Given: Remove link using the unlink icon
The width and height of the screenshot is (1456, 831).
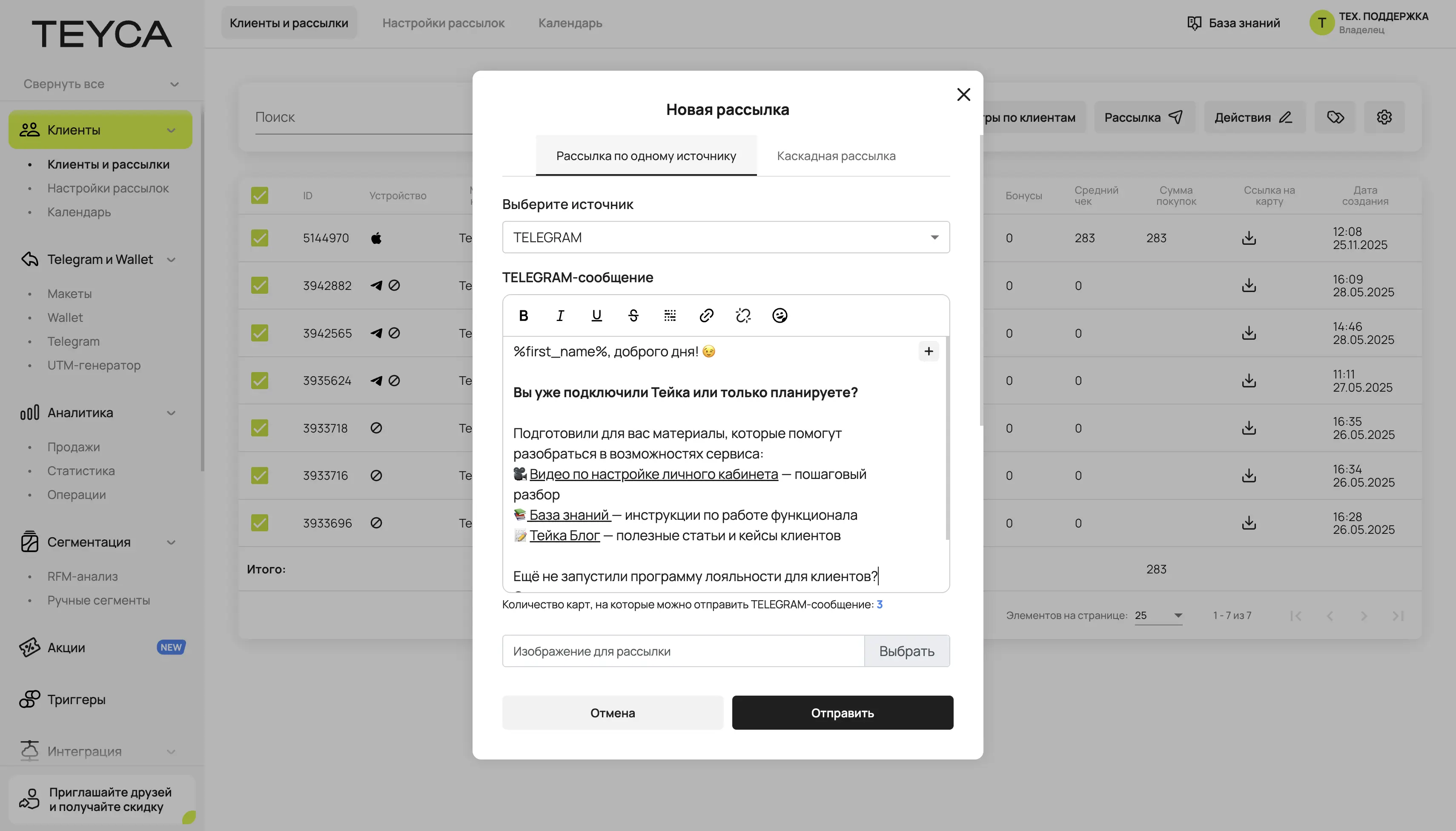Looking at the screenshot, I should click(x=742, y=315).
